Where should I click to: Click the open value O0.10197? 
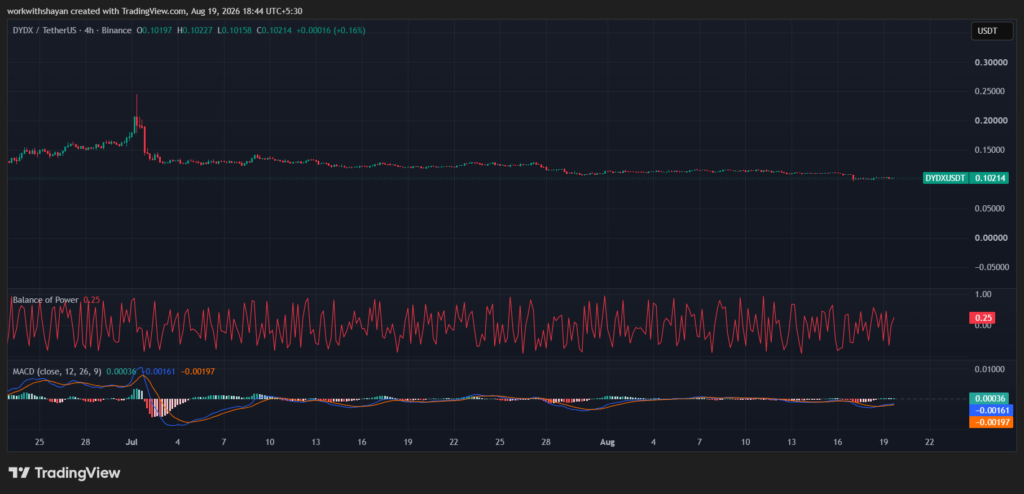point(154,30)
